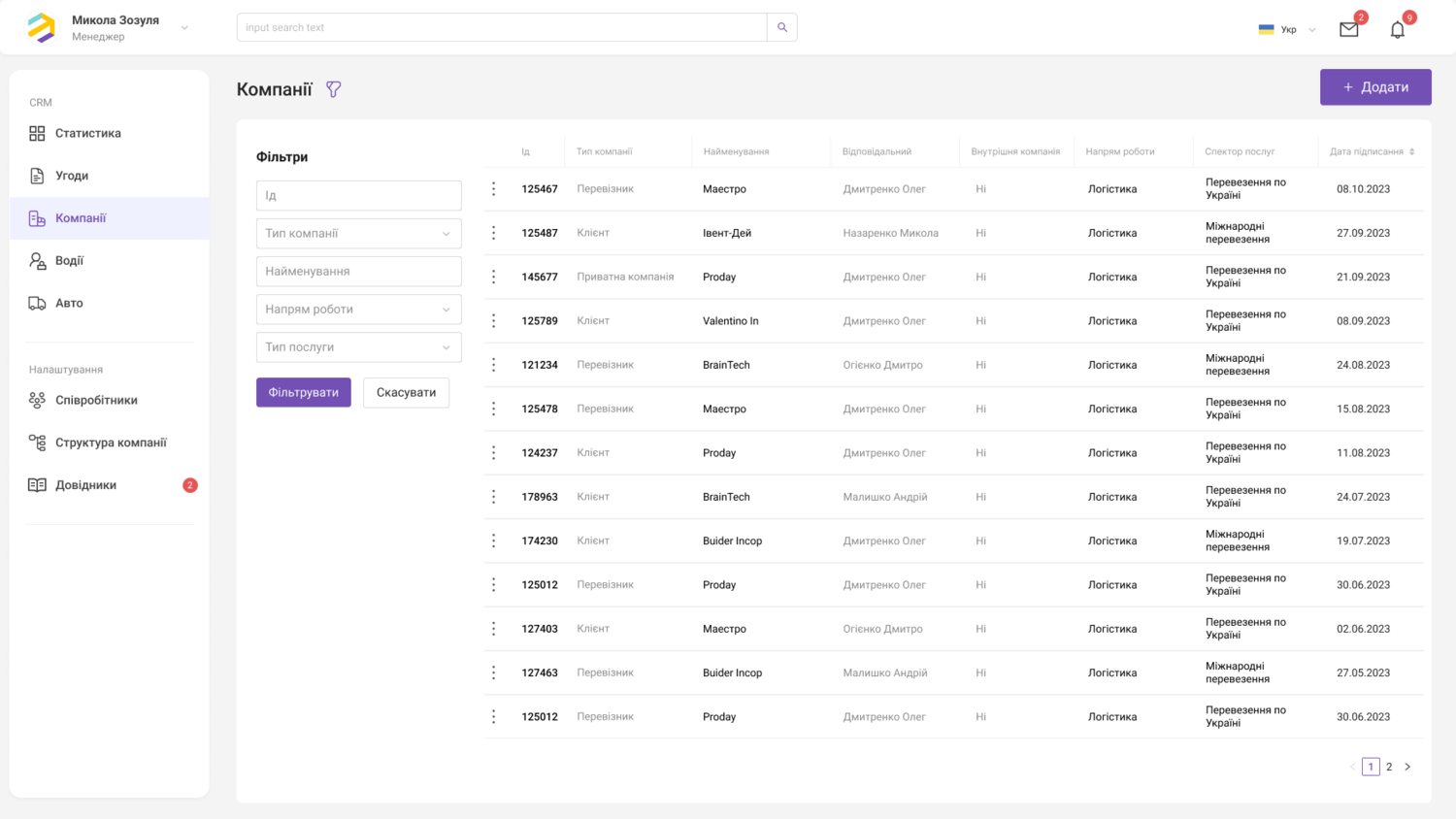Screen dimensions: 1456x819
Task: Open the notifications bell
Action: tap(1398, 29)
